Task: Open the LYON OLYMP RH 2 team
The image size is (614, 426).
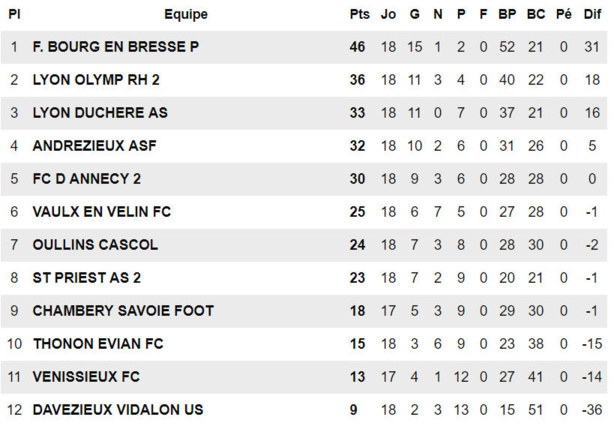Action: (96, 80)
